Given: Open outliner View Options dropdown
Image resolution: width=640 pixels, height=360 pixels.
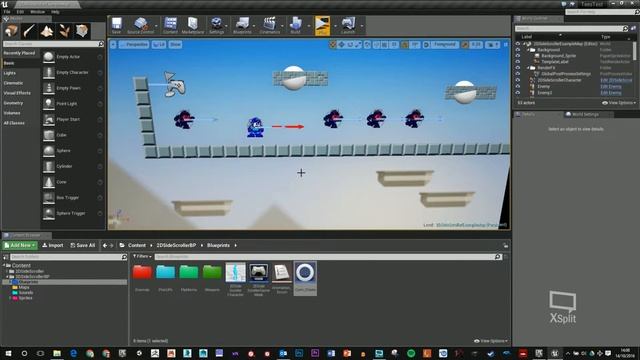Looking at the screenshot, I should (619, 103).
